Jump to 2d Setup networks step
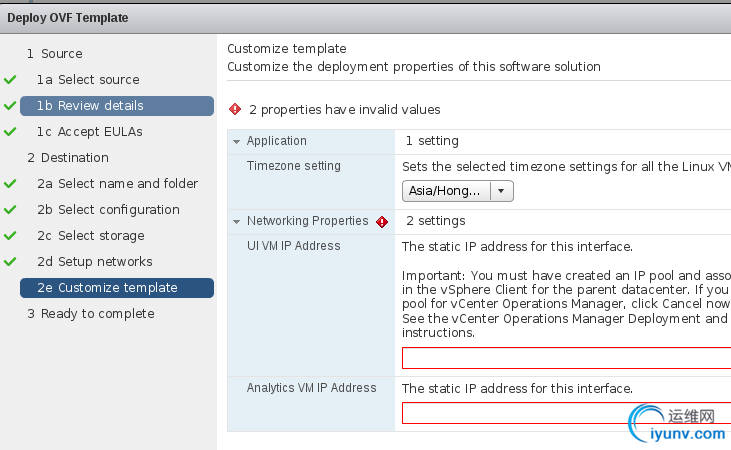Image resolution: width=731 pixels, height=450 pixels. (95, 262)
